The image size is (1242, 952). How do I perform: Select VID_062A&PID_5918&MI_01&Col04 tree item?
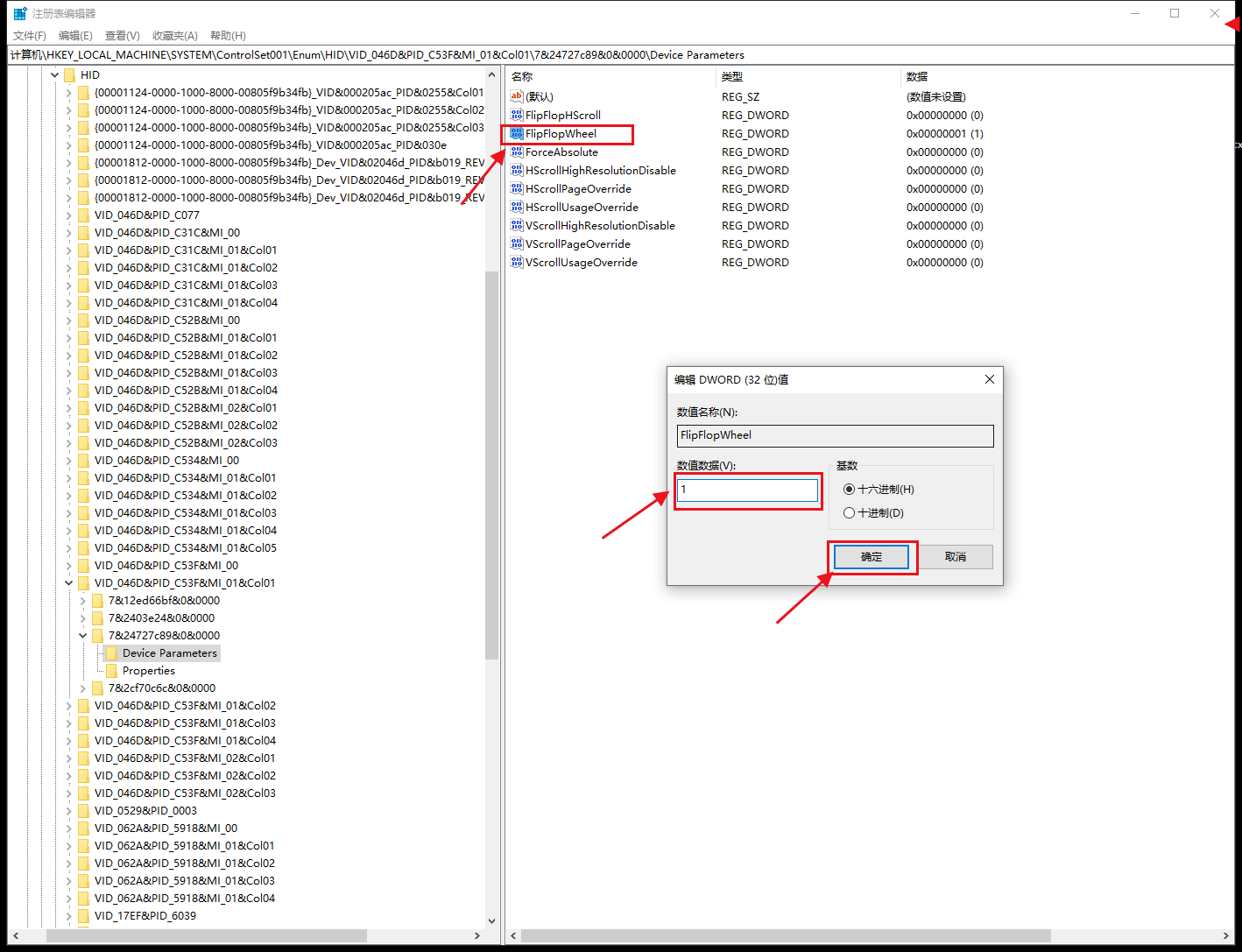tap(185, 898)
